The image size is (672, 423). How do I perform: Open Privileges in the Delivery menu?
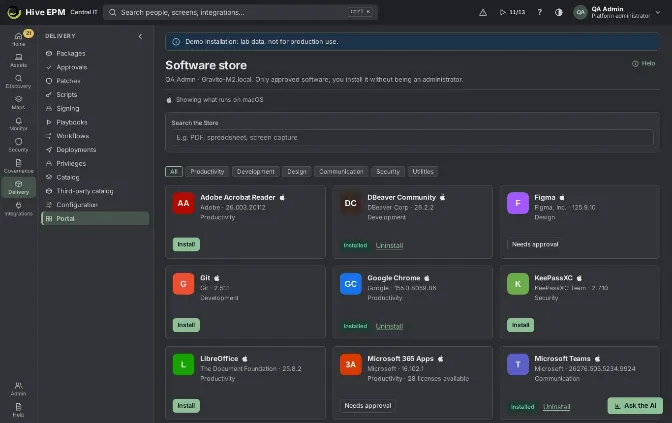pos(95,163)
